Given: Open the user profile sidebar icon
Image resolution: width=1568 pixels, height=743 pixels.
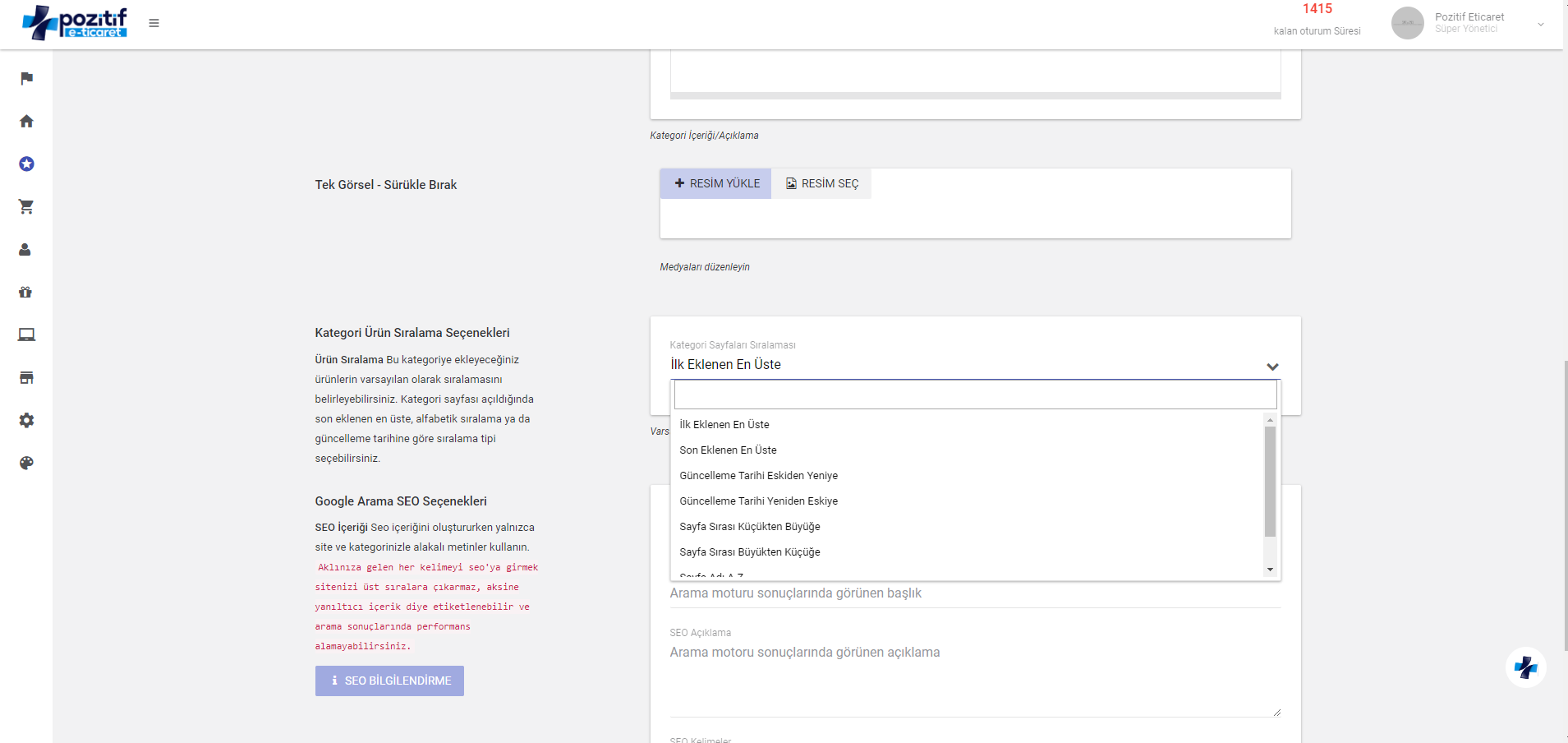Looking at the screenshot, I should 25,249.
